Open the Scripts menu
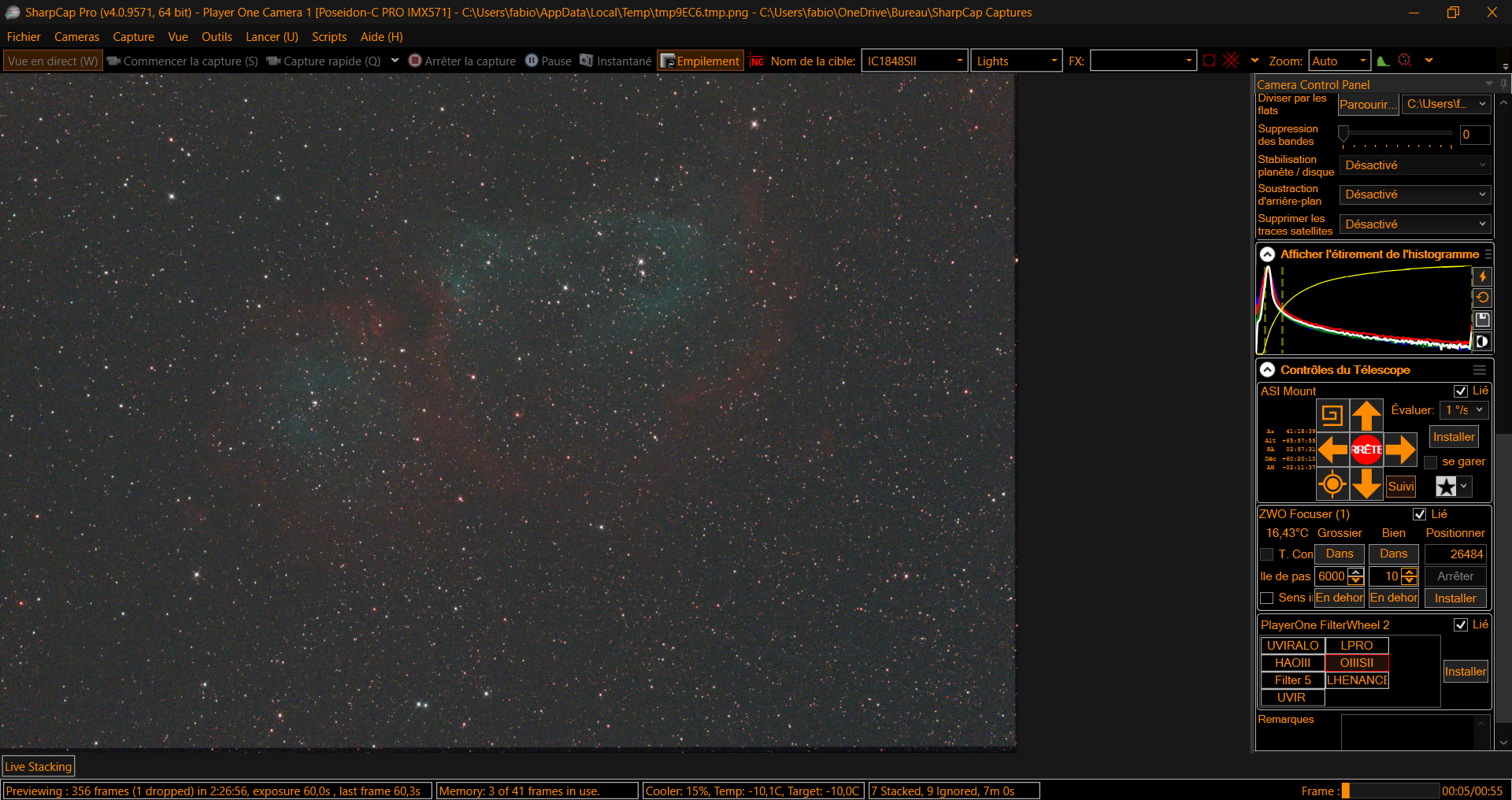 [328, 37]
